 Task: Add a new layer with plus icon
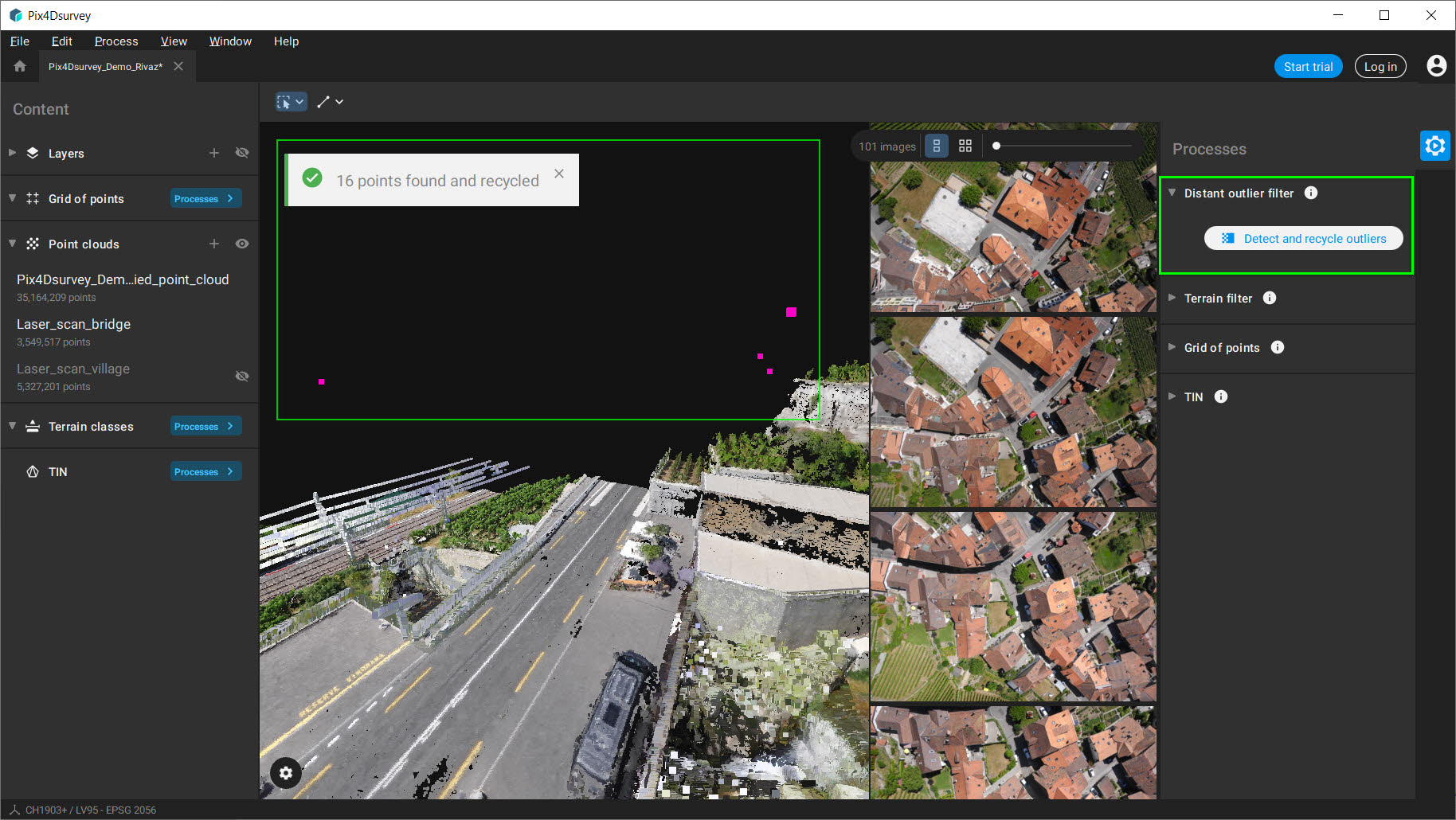[x=214, y=153]
